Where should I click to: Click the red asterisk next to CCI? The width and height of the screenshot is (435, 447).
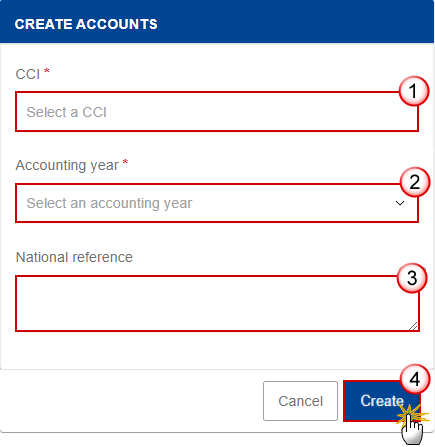coord(47,71)
